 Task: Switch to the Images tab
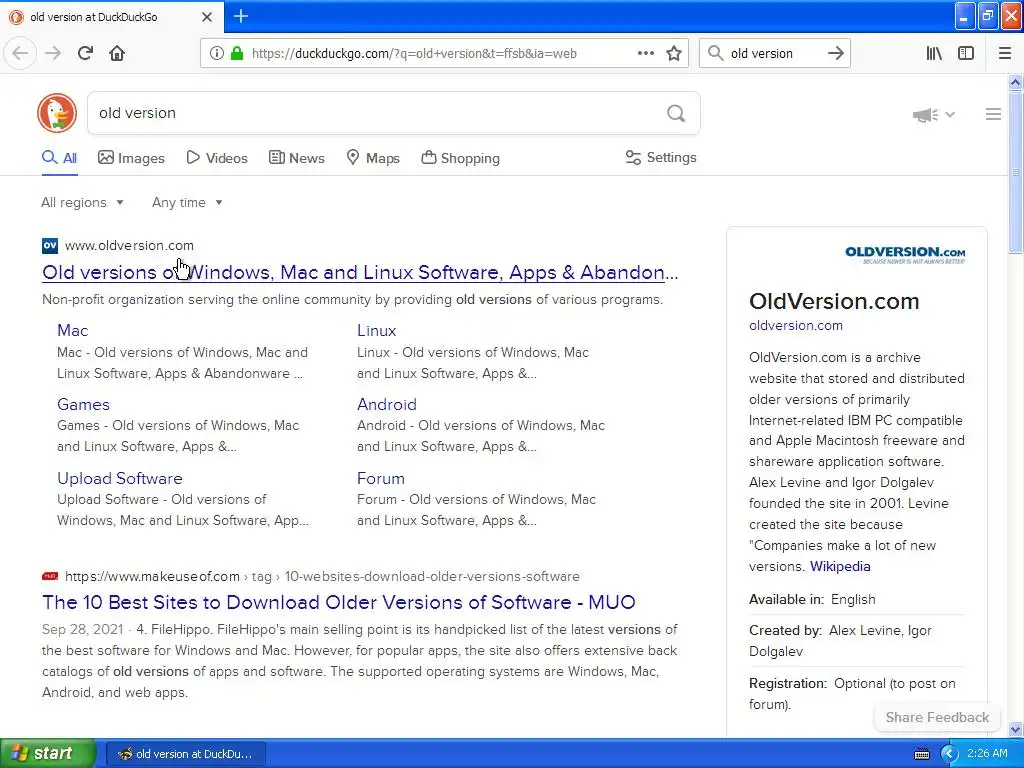(131, 158)
